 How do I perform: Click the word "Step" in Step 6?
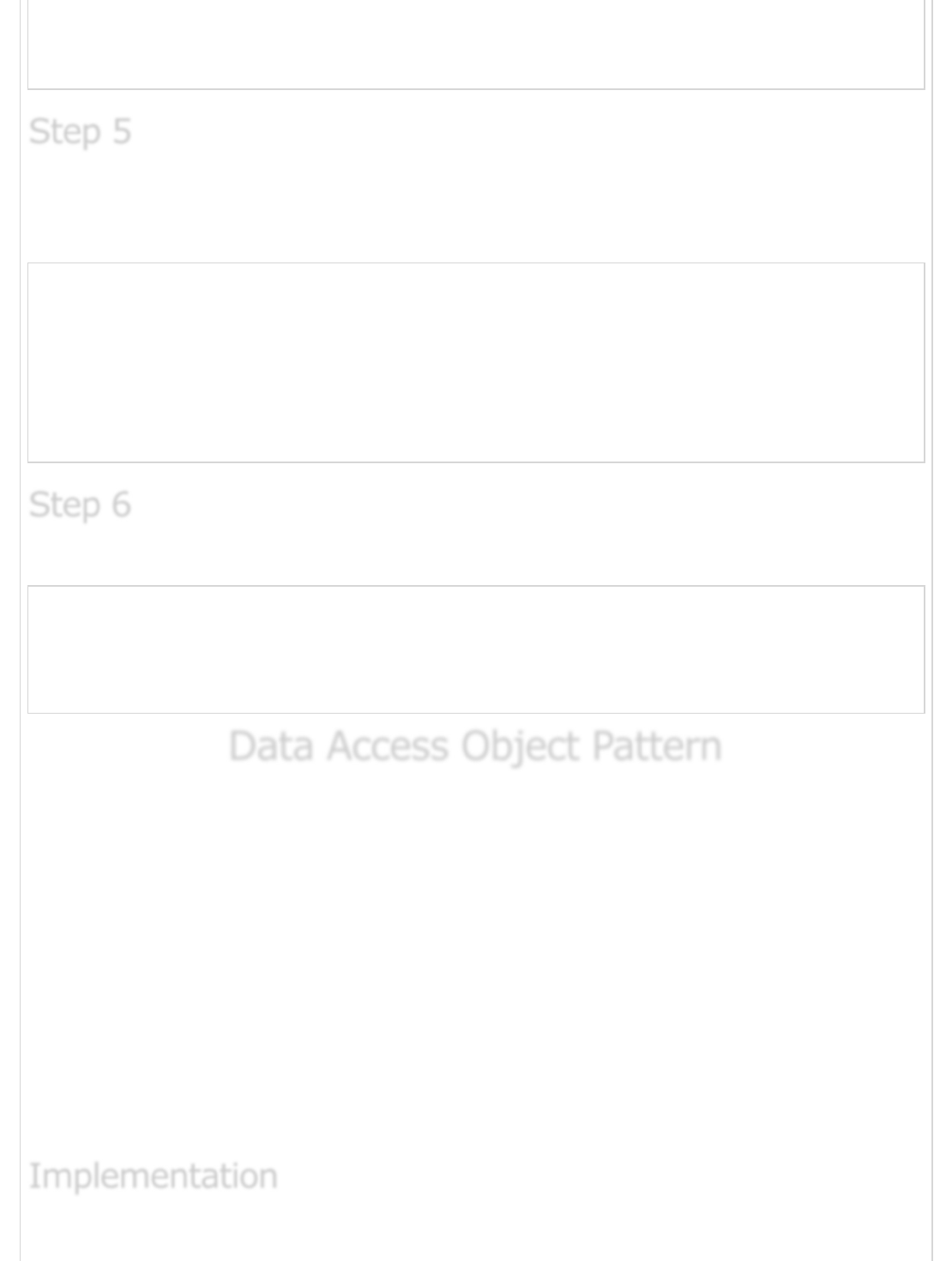[x=65, y=504]
